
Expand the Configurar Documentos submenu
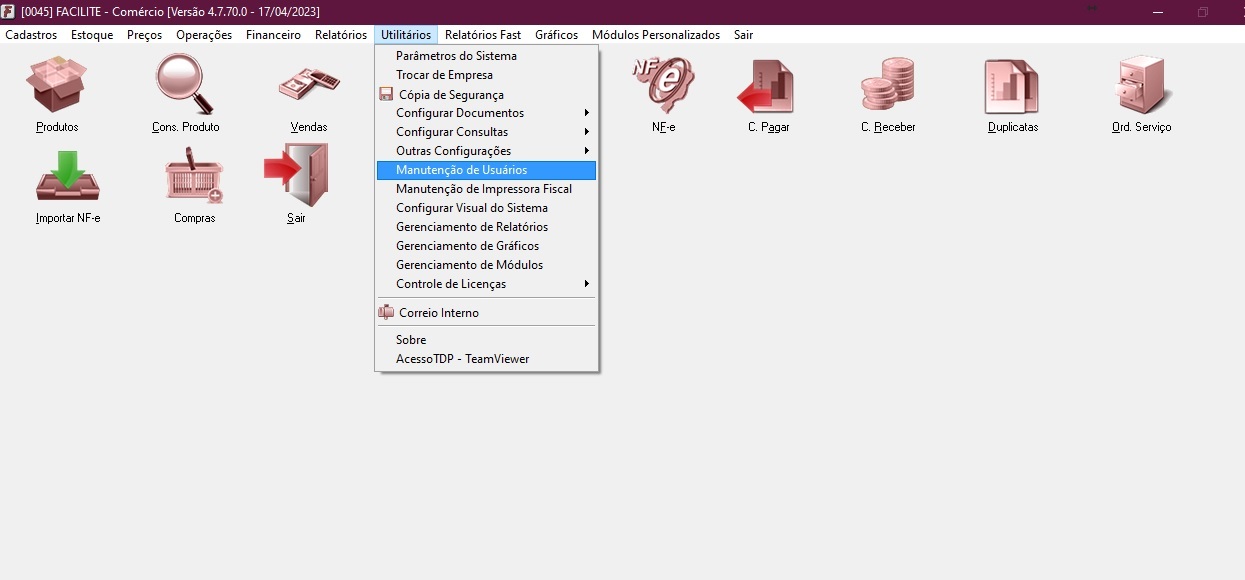pyautogui.click(x=486, y=113)
